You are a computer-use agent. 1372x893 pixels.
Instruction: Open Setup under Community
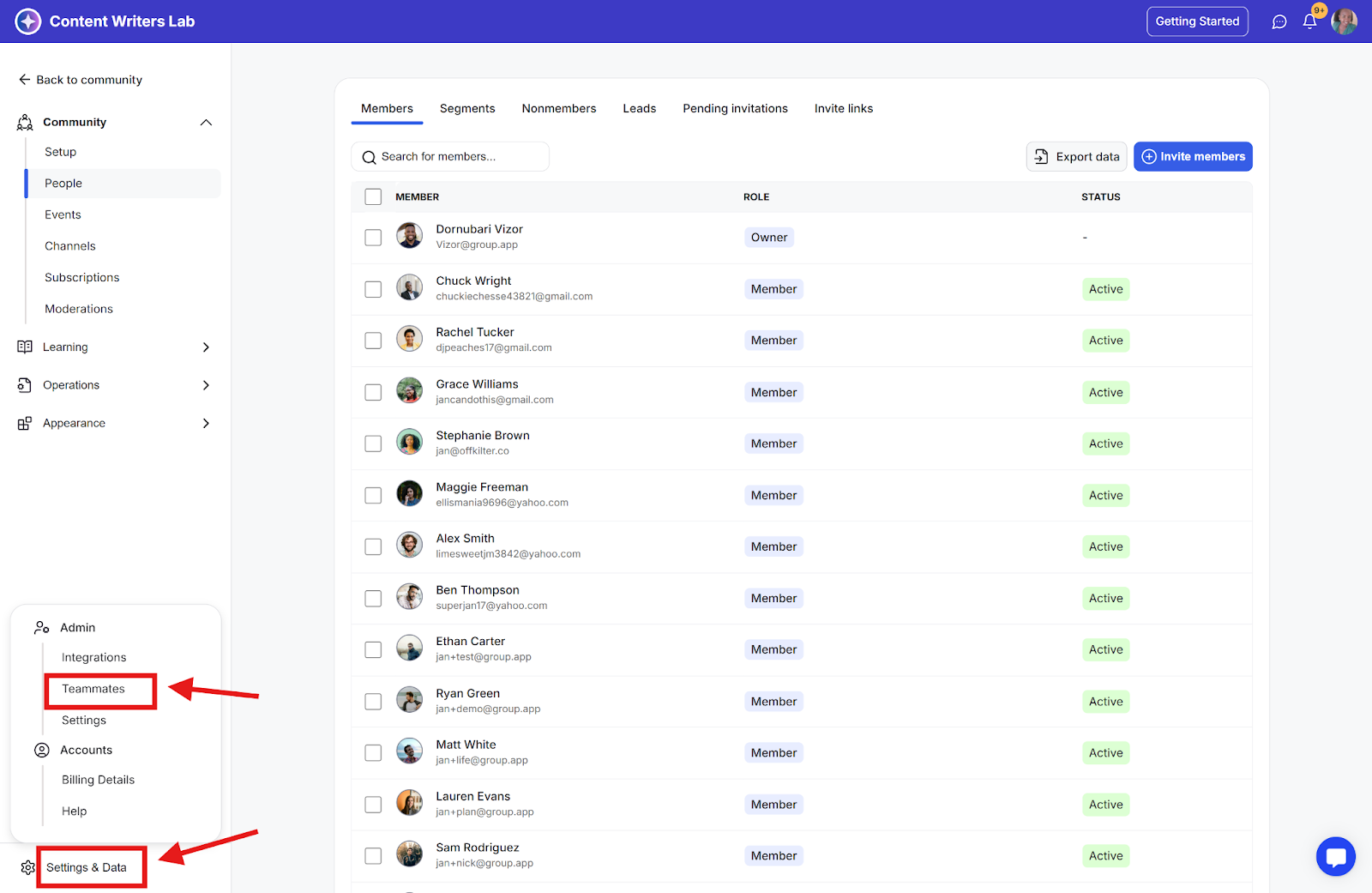[x=61, y=152]
